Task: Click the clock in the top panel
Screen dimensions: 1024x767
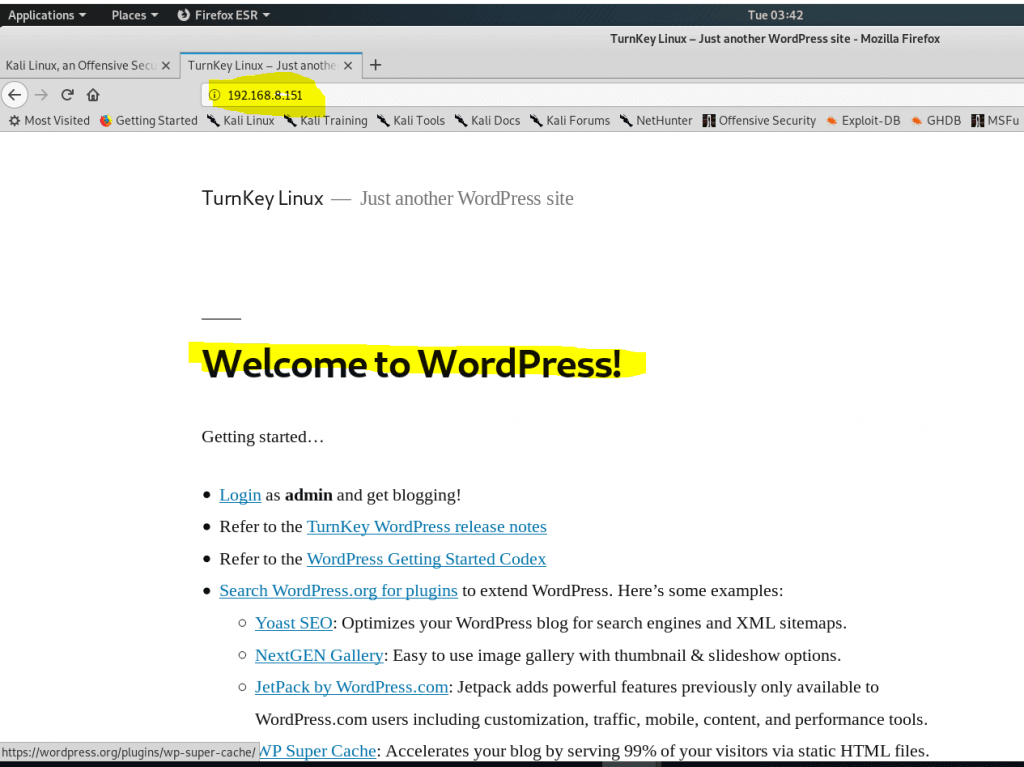Action: (x=775, y=15)
